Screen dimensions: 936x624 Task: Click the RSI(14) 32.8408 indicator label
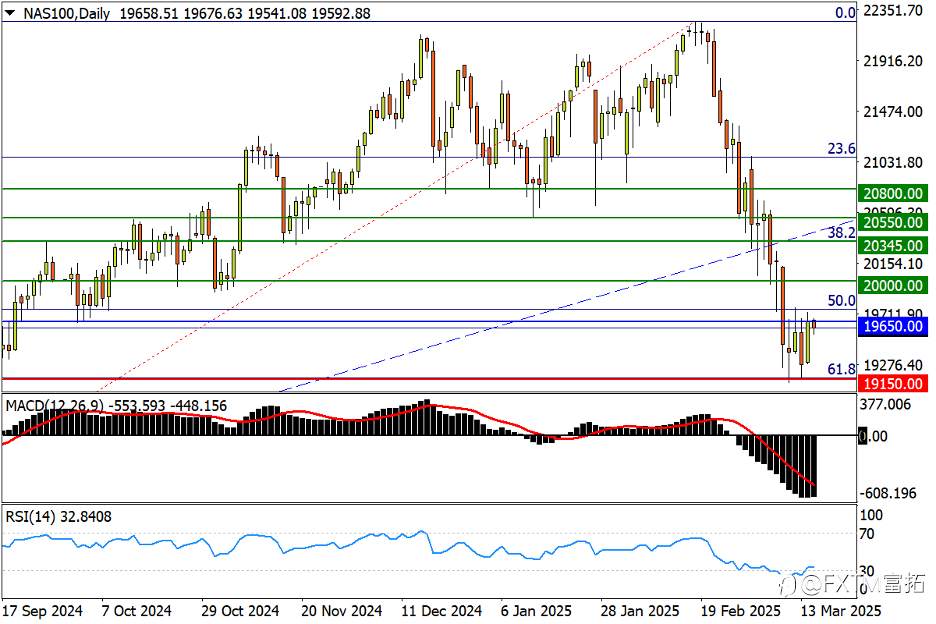[x=58, y=517]
